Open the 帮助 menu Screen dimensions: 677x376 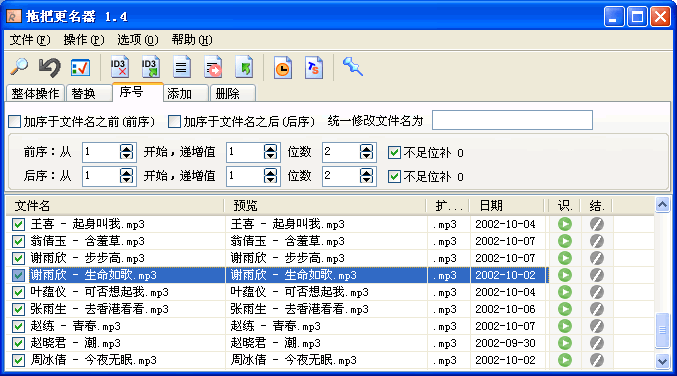(x=192, y=40)
